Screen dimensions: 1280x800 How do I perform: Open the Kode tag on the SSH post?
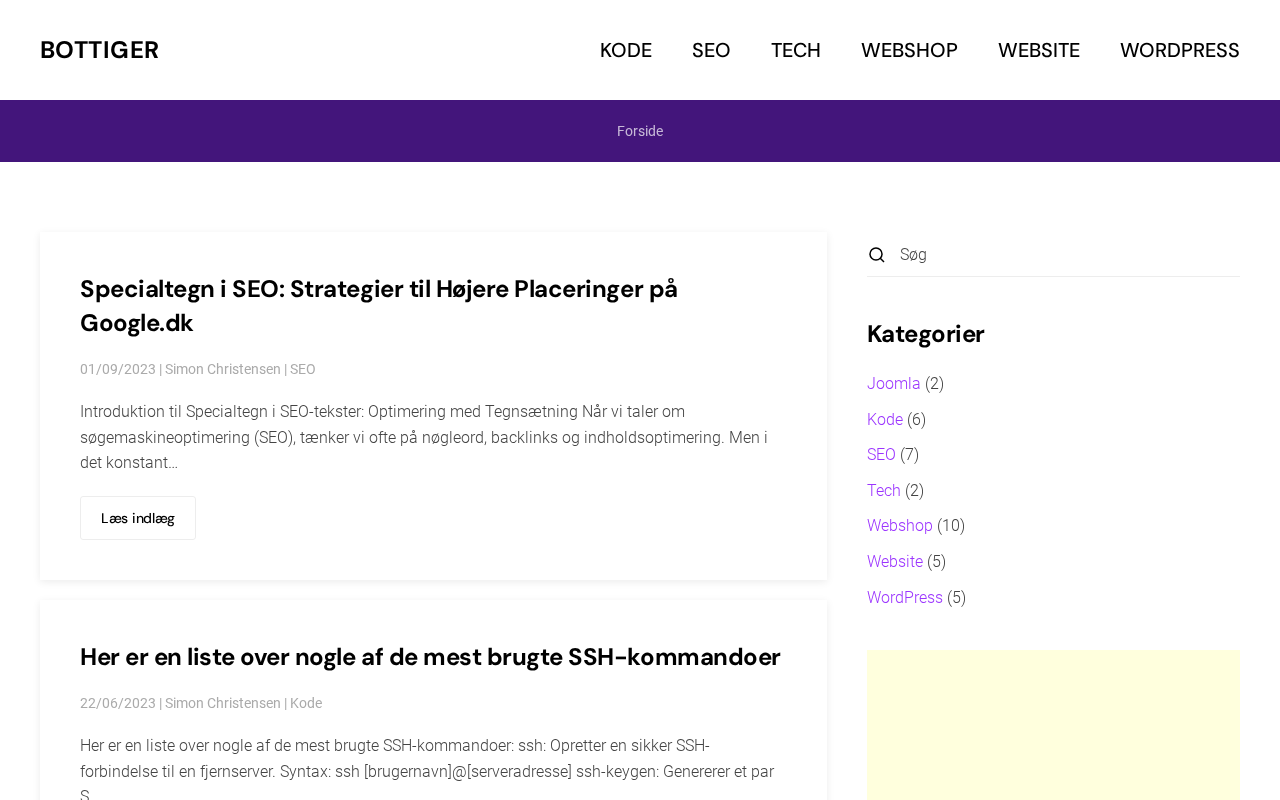(306, 703)
